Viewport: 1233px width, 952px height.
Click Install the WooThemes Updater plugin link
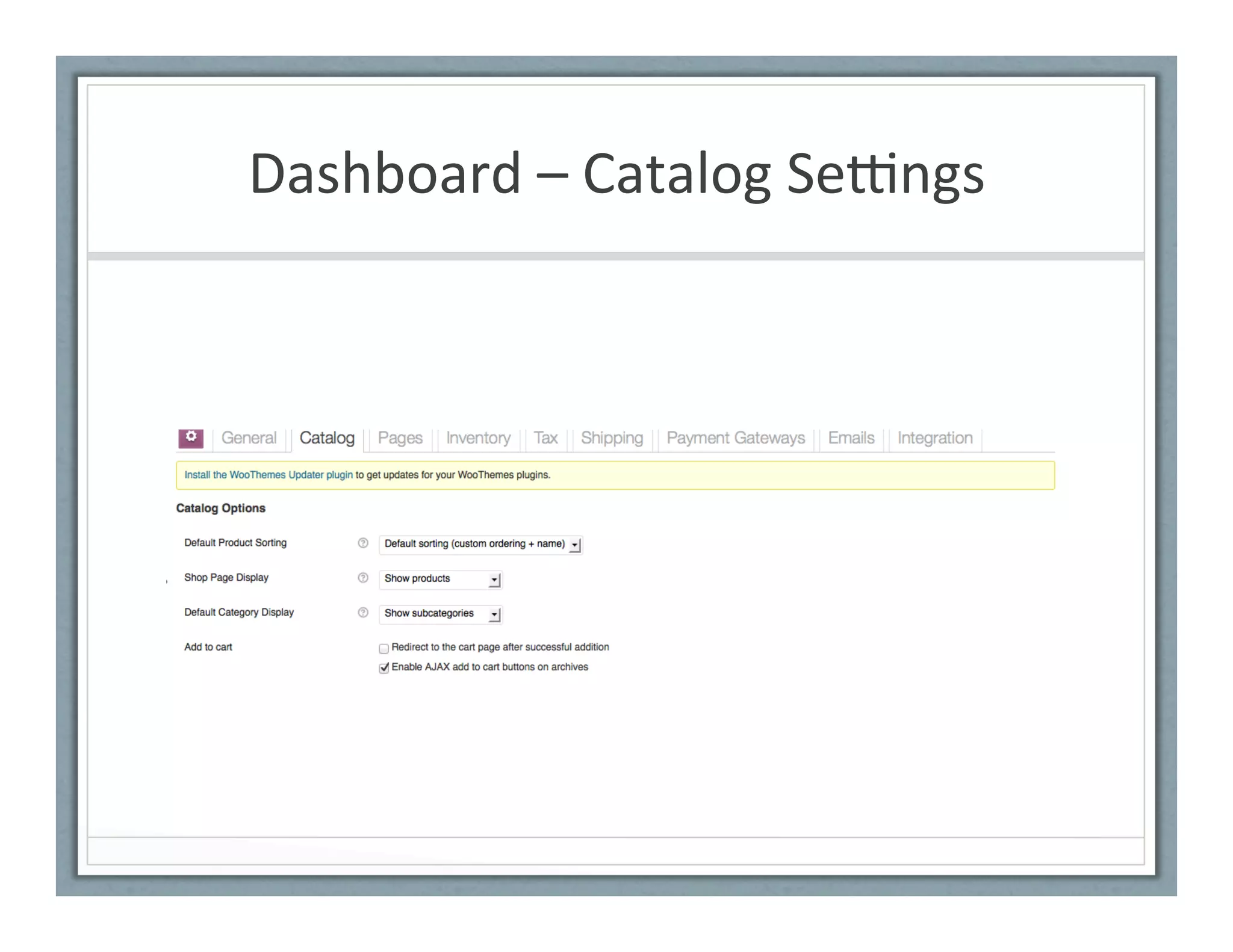(x=269, y=475)
